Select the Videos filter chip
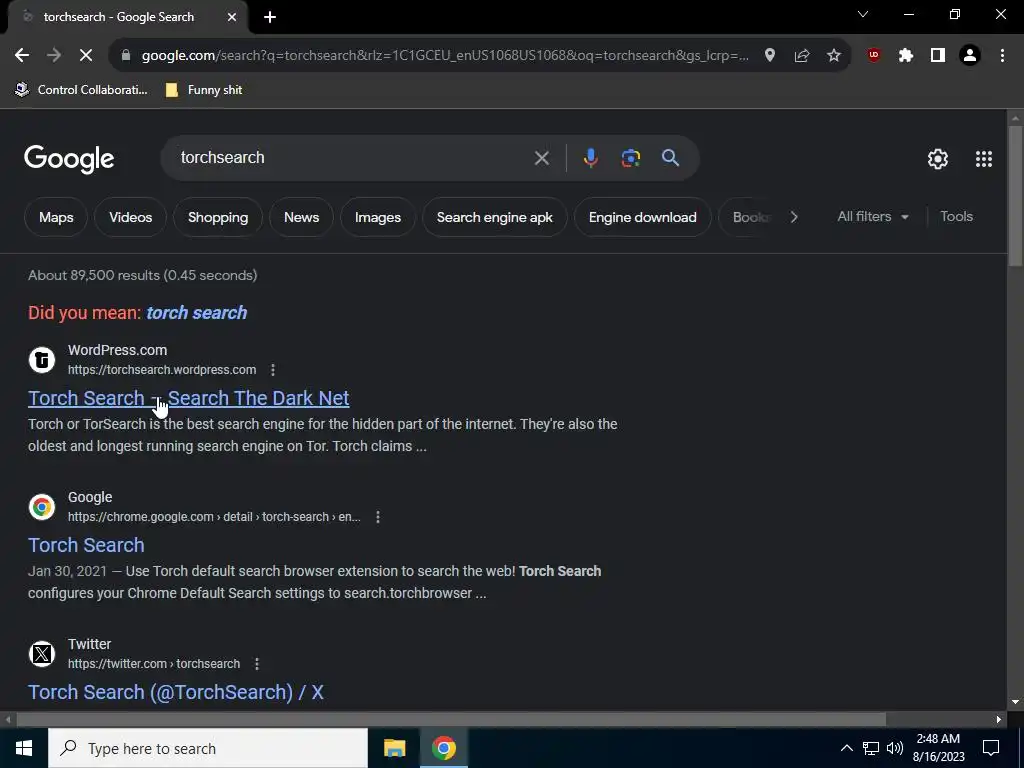1024x768 pixels. point(131,217)
